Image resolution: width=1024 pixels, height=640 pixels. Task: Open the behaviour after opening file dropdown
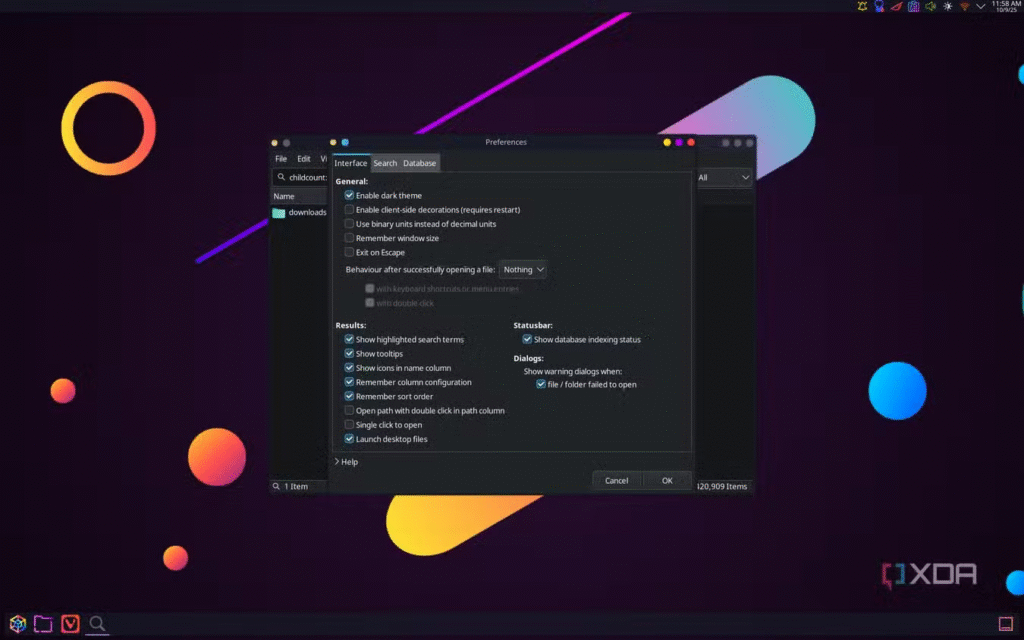[523, 270]
